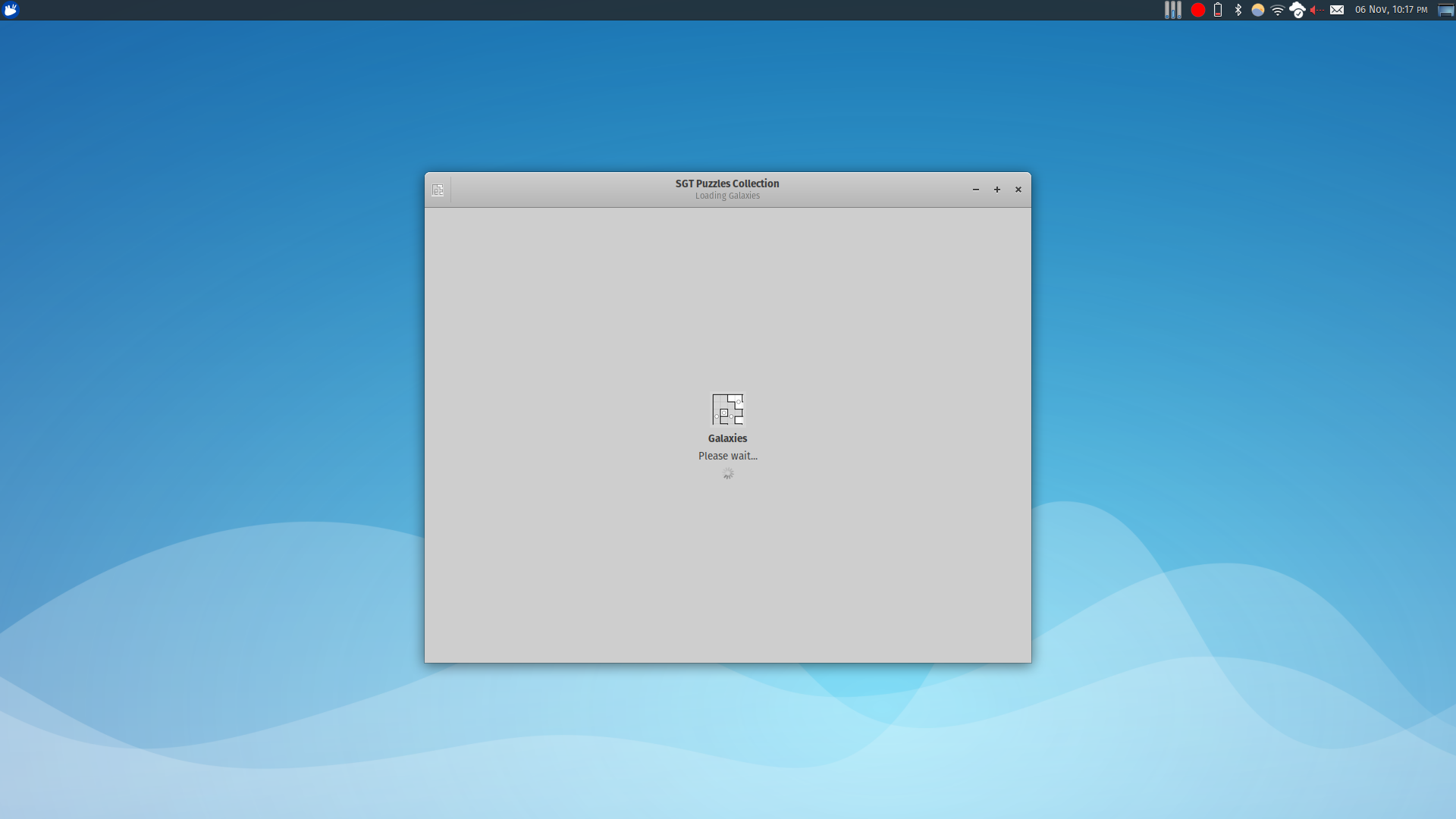Close the SGT Puzzles Collection window

coord(1018,190)
